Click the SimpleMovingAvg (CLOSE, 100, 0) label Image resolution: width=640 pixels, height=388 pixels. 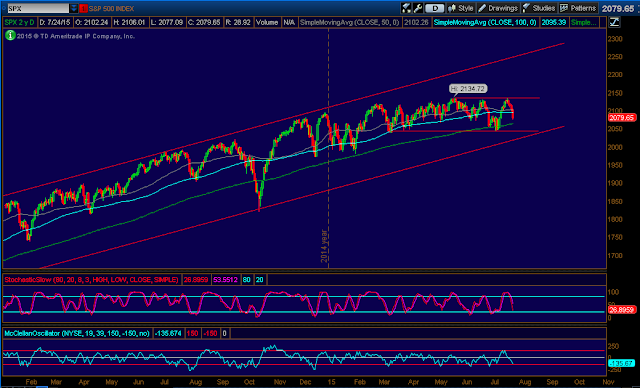[485, 22]
